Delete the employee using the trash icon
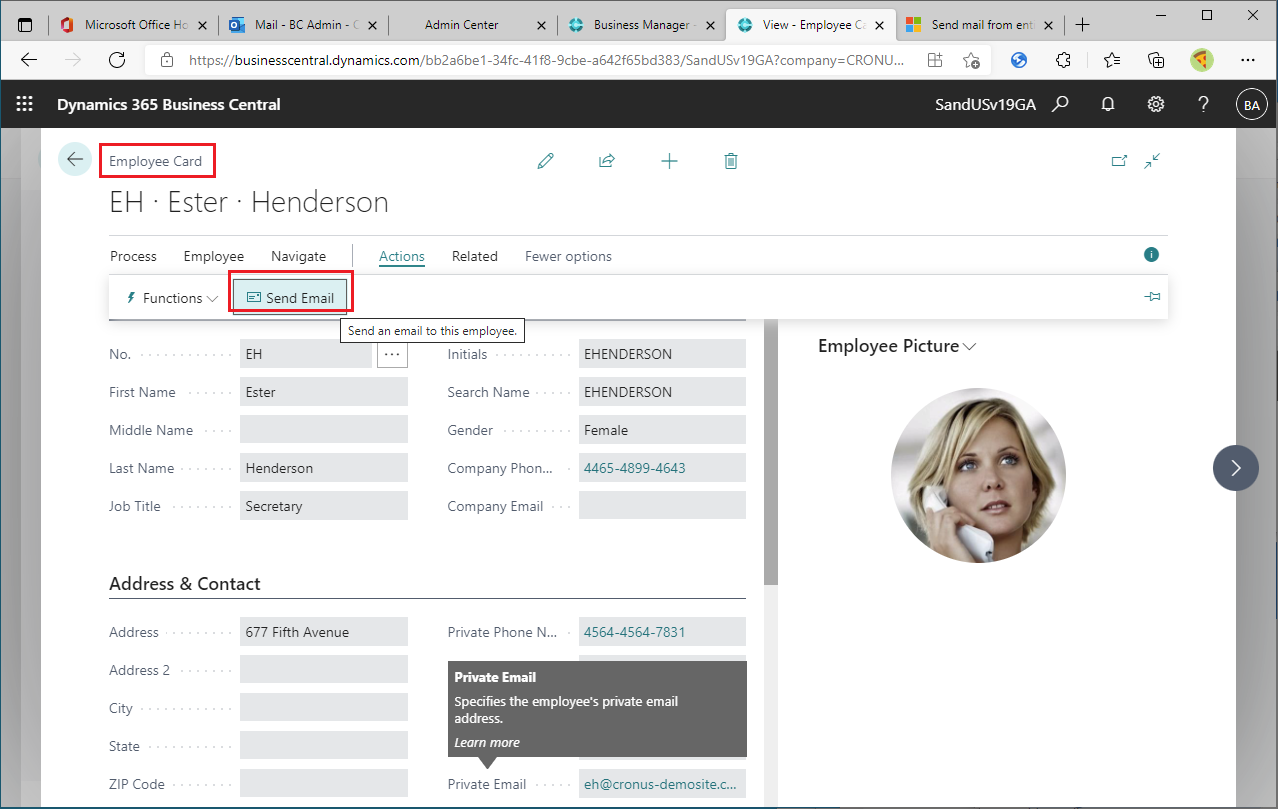This screenshot has width=1278, height=809. click(x=731, y=160)
